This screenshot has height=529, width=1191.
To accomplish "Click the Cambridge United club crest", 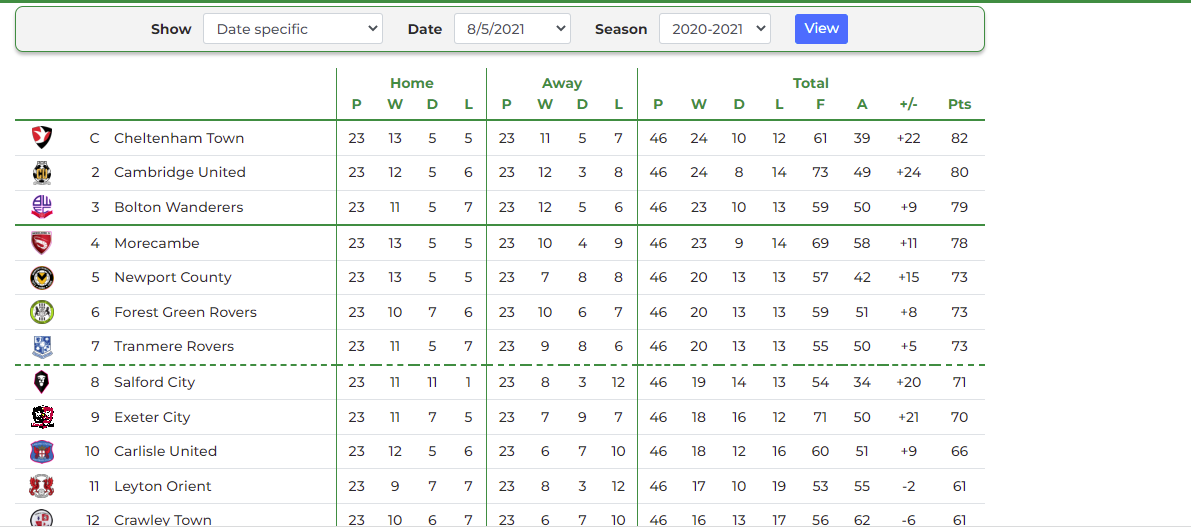I will [41, 173].
